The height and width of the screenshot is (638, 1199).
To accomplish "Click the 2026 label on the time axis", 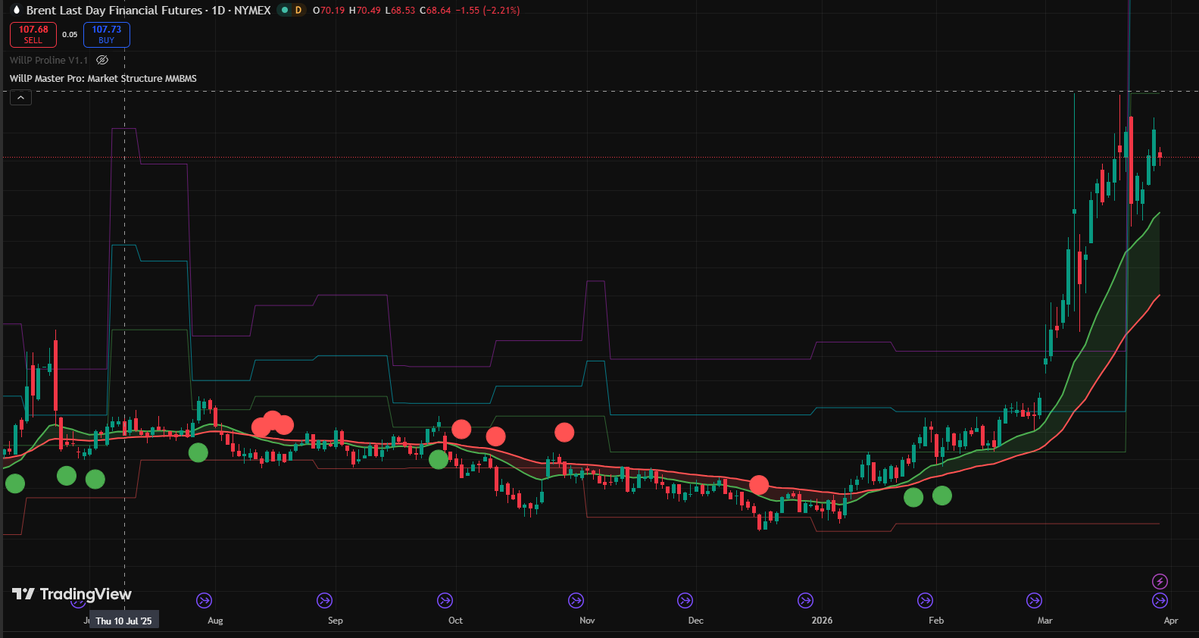I will tap(822, 620).
